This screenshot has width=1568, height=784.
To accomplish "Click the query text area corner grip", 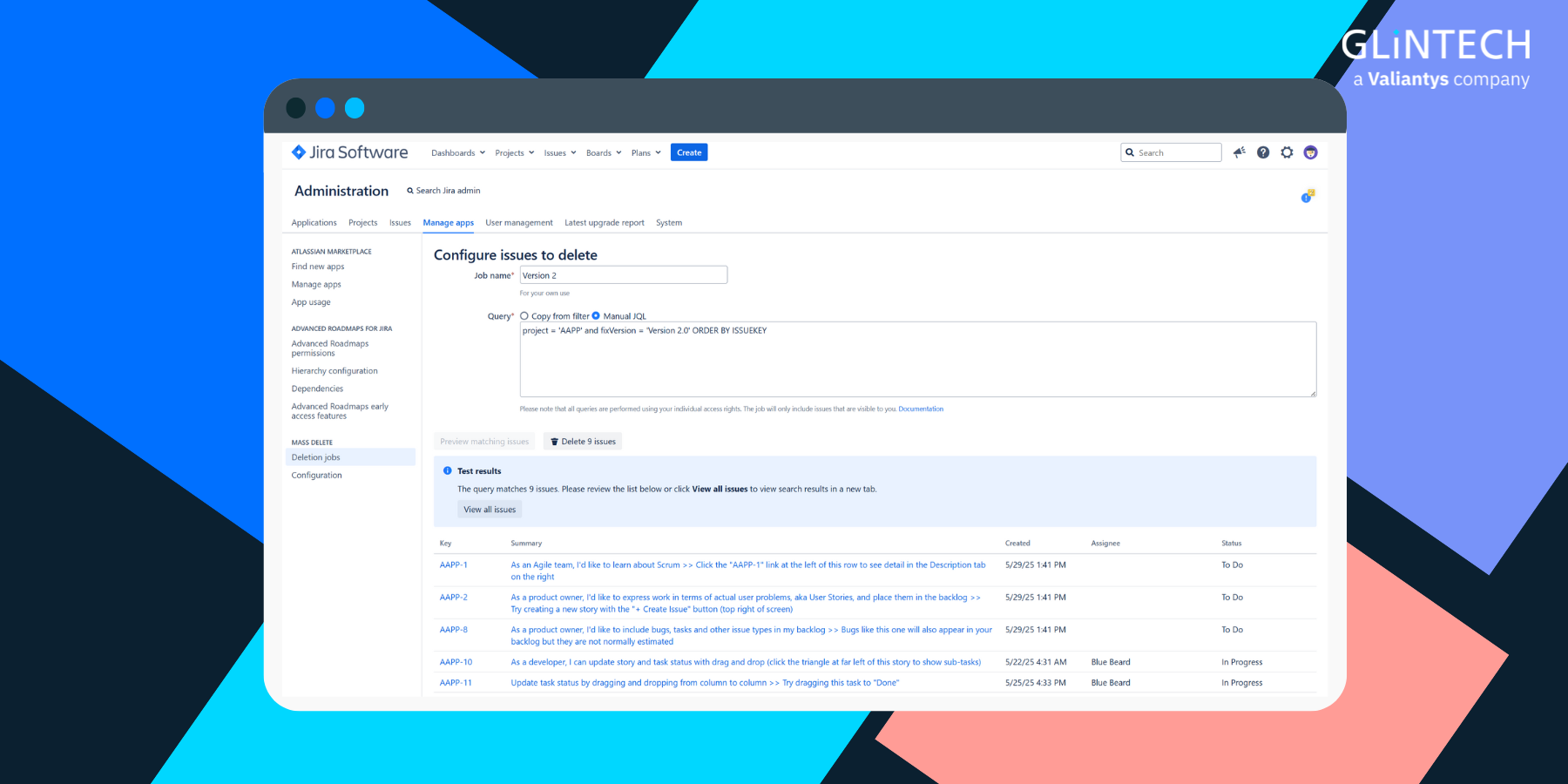I will pyautogui.click(x=1313, y=394).
